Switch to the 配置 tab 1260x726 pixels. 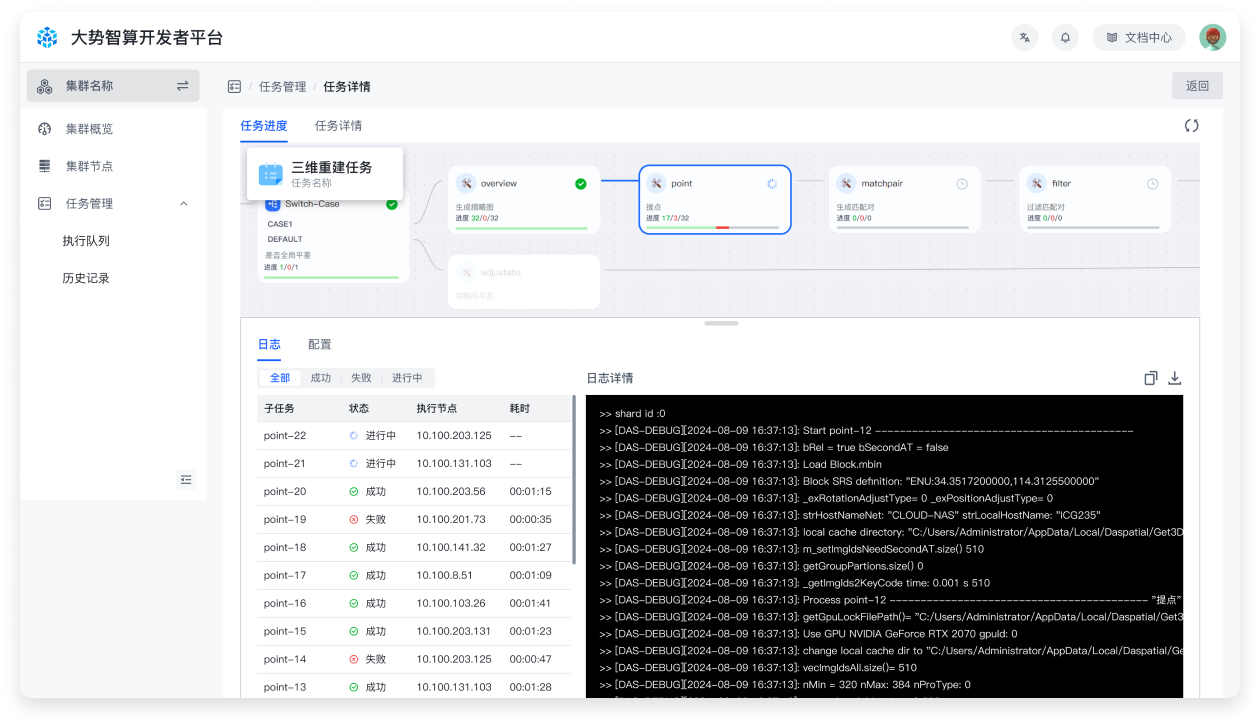click(320, 345)
